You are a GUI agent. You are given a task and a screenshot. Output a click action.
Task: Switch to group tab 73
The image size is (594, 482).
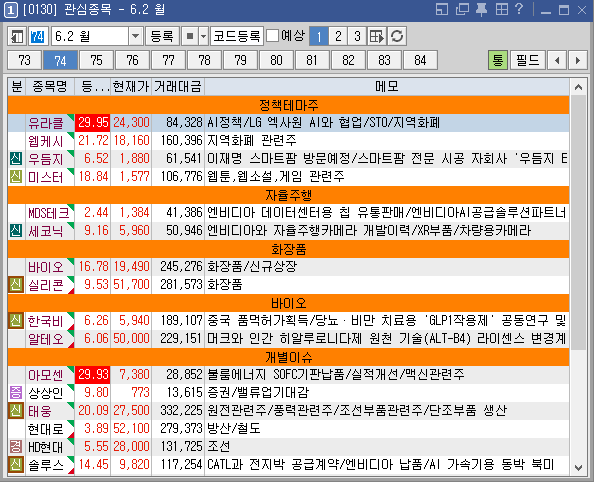tap(24, 60)
